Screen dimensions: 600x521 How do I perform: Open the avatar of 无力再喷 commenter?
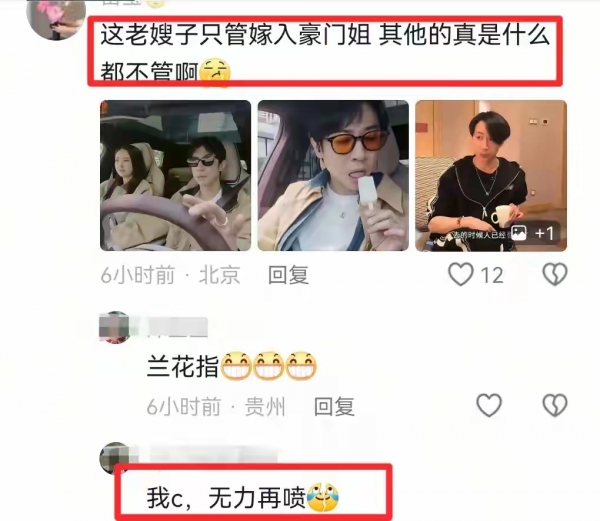tap(114, 458)
